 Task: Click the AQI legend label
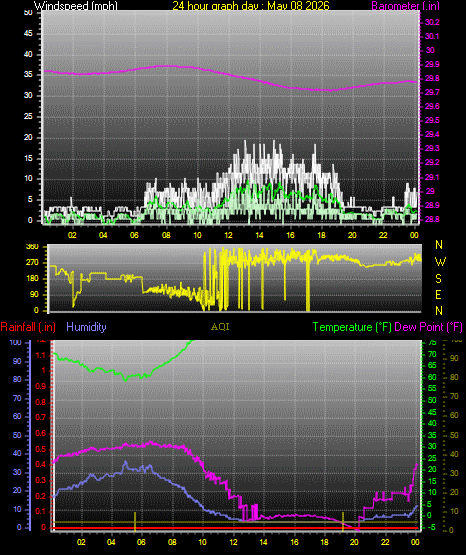point(220,327)
